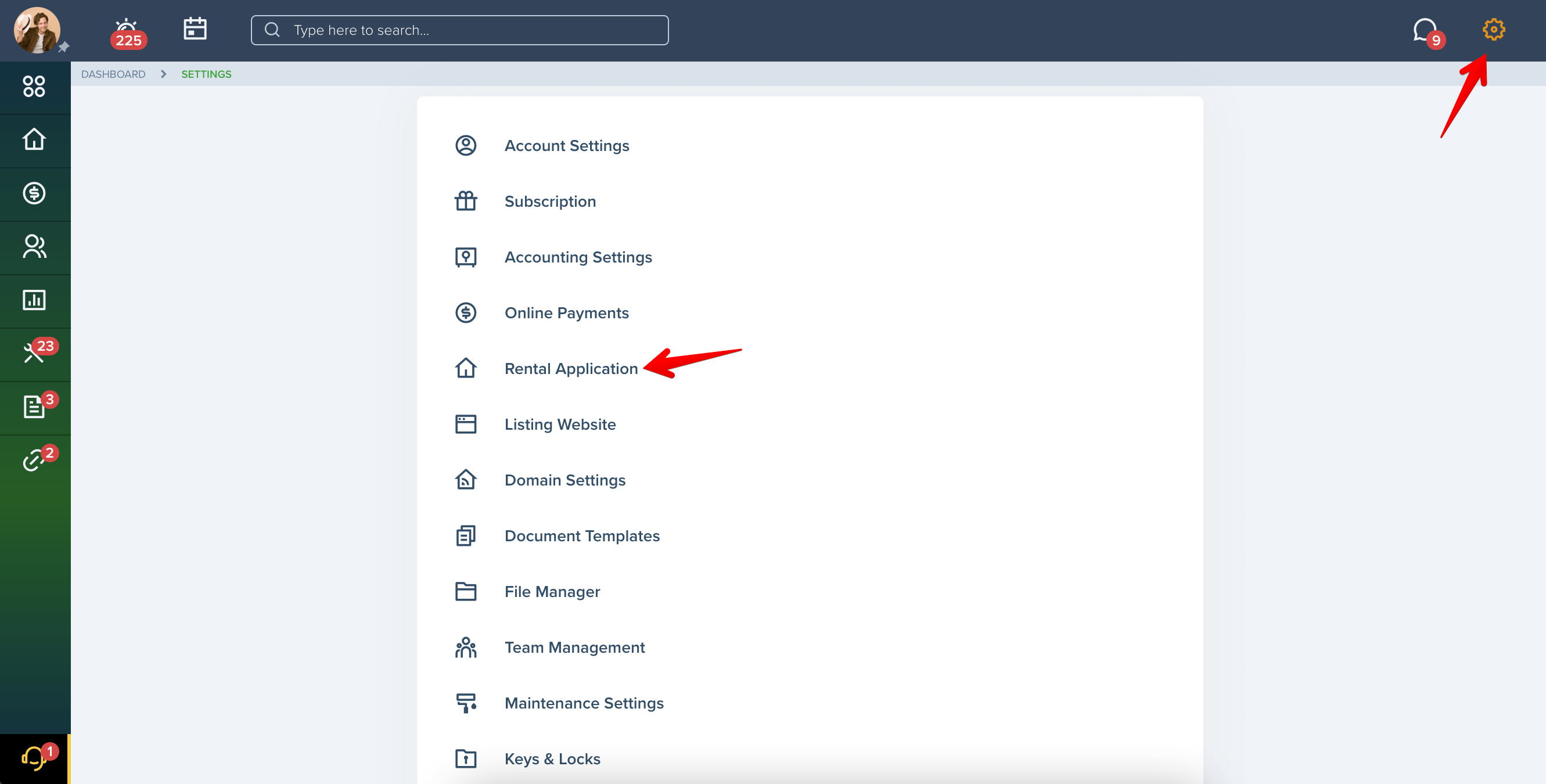Select Rental Application settings
This screenshot has width=1546, height=784.
coord(571,369)
